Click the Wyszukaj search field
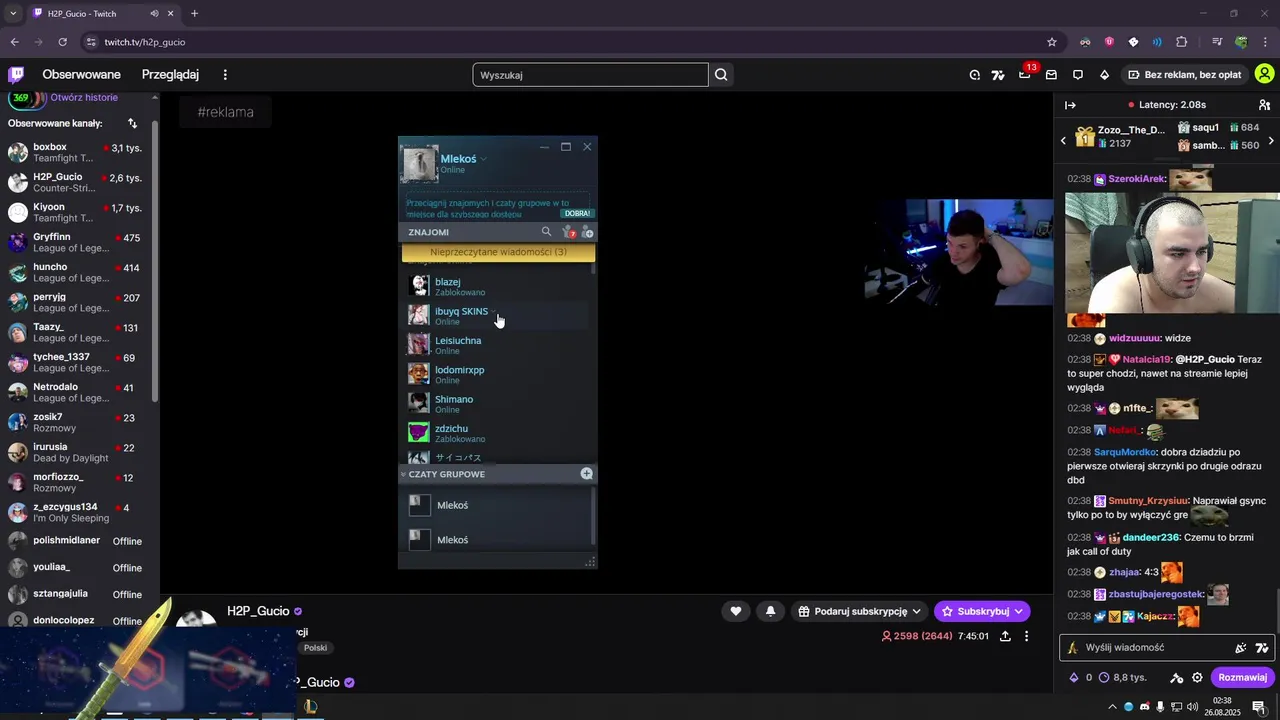Screen dimensions: 1280x720 tap(590, 75)
